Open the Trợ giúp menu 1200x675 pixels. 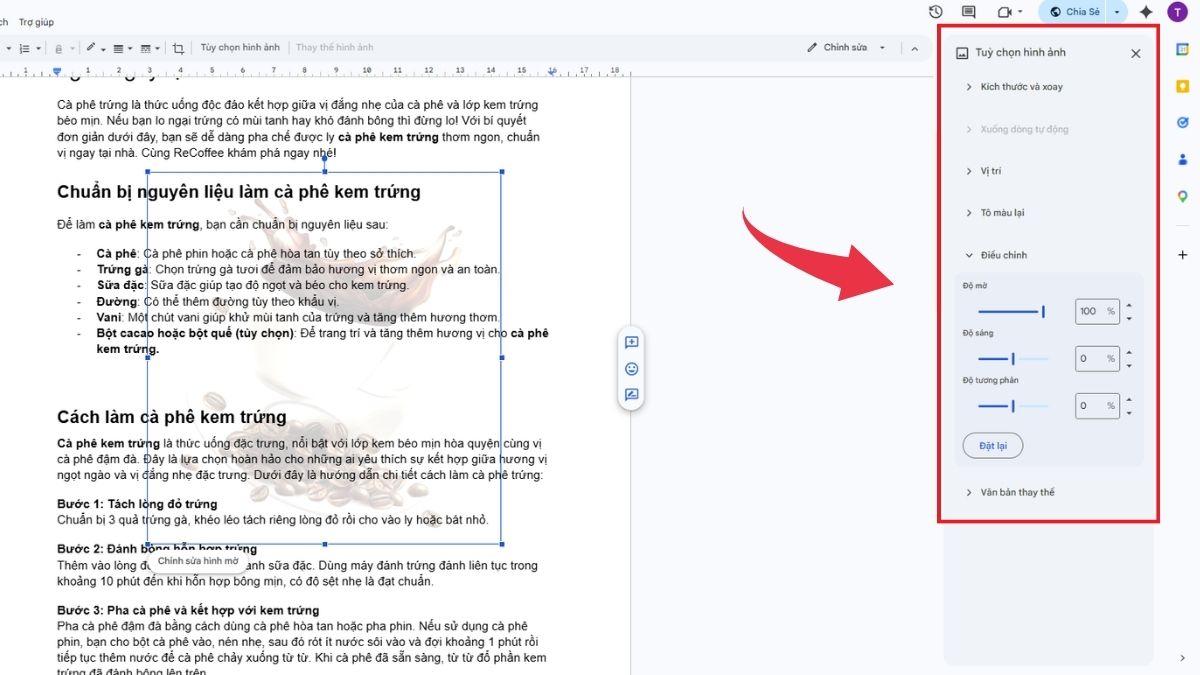(x=37, y=22)
